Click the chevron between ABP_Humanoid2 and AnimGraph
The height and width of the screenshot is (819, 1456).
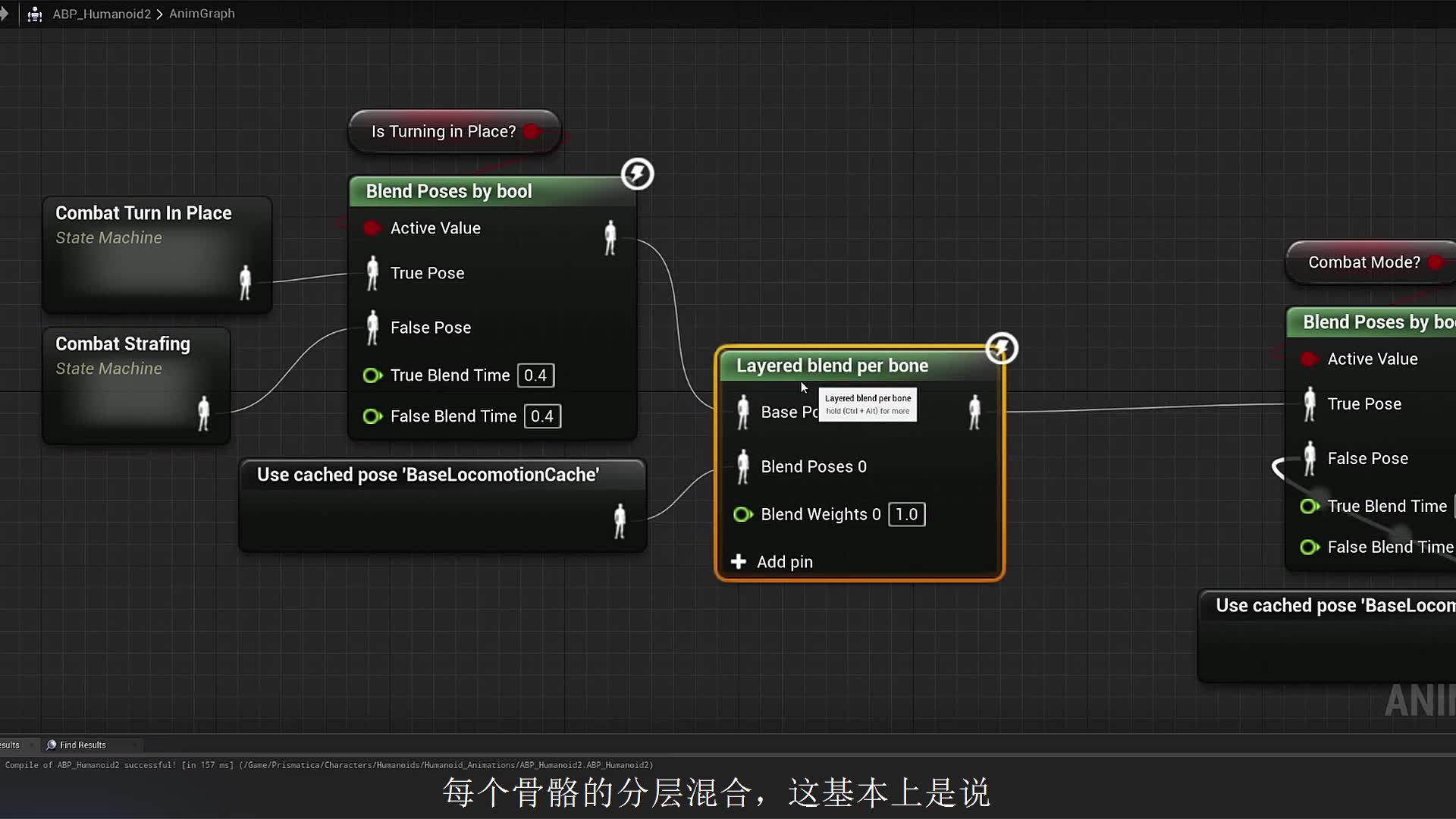(x=158, y=14)
